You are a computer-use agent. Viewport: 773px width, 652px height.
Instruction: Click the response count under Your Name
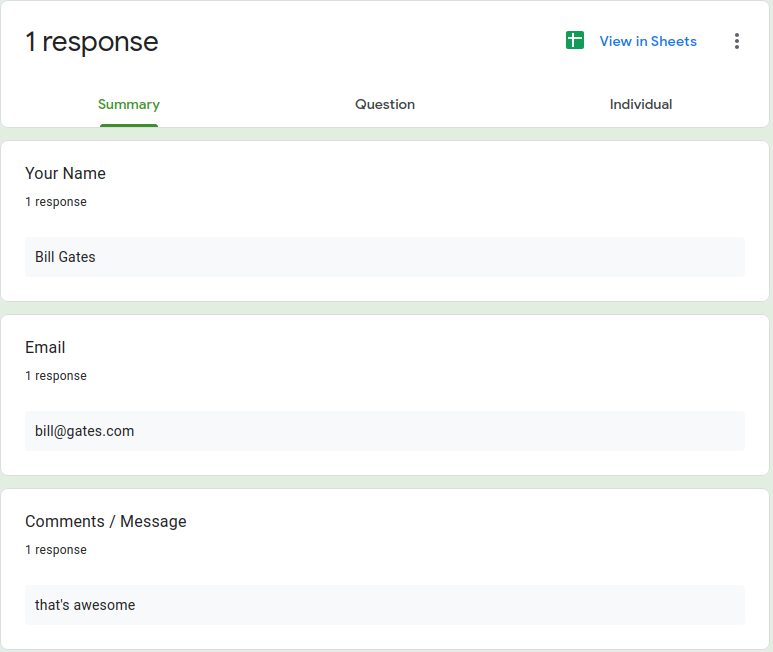coord(56,202)
